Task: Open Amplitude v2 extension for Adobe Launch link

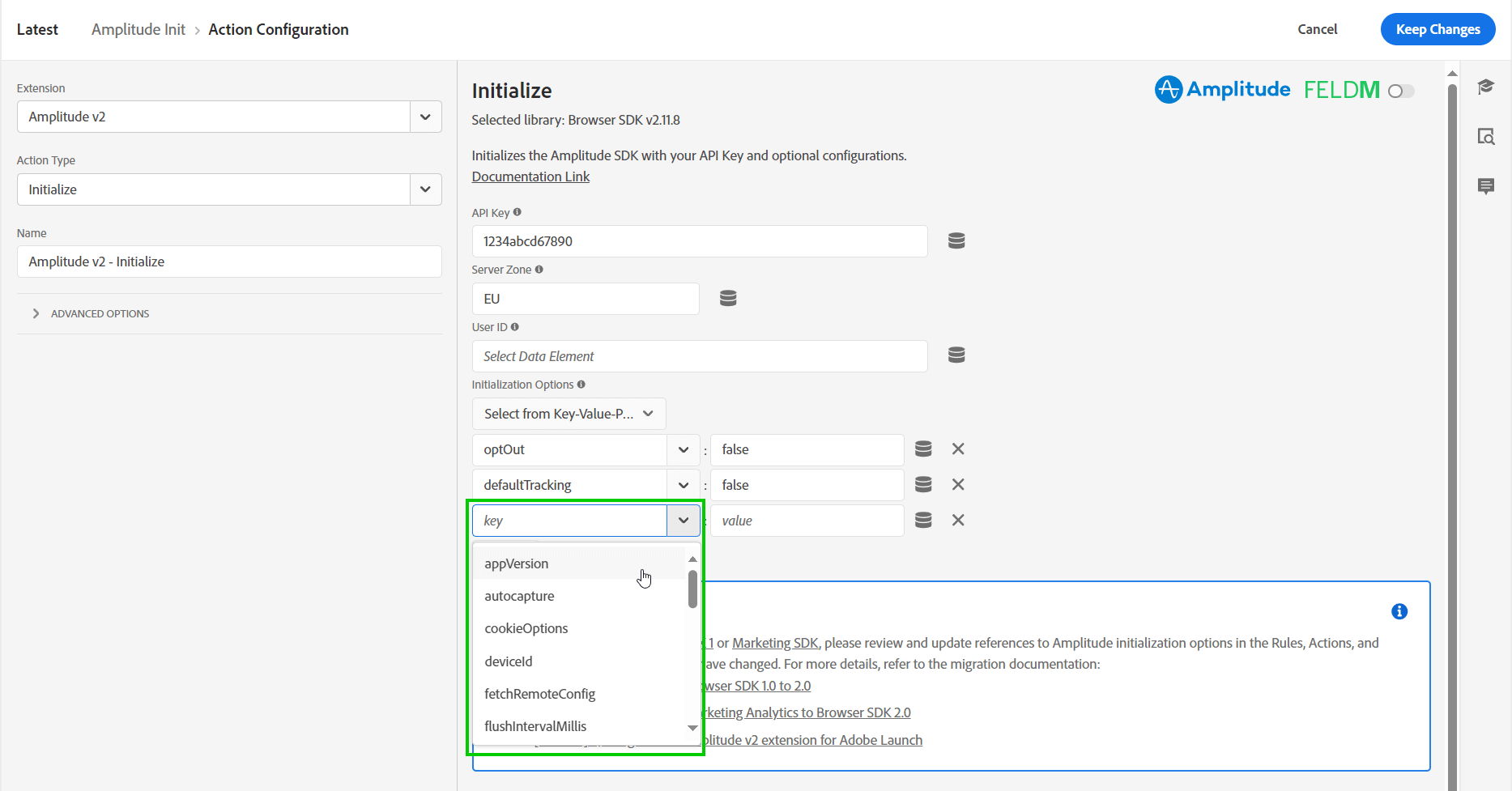Action: pyautogui.click(x=812, y=740)
